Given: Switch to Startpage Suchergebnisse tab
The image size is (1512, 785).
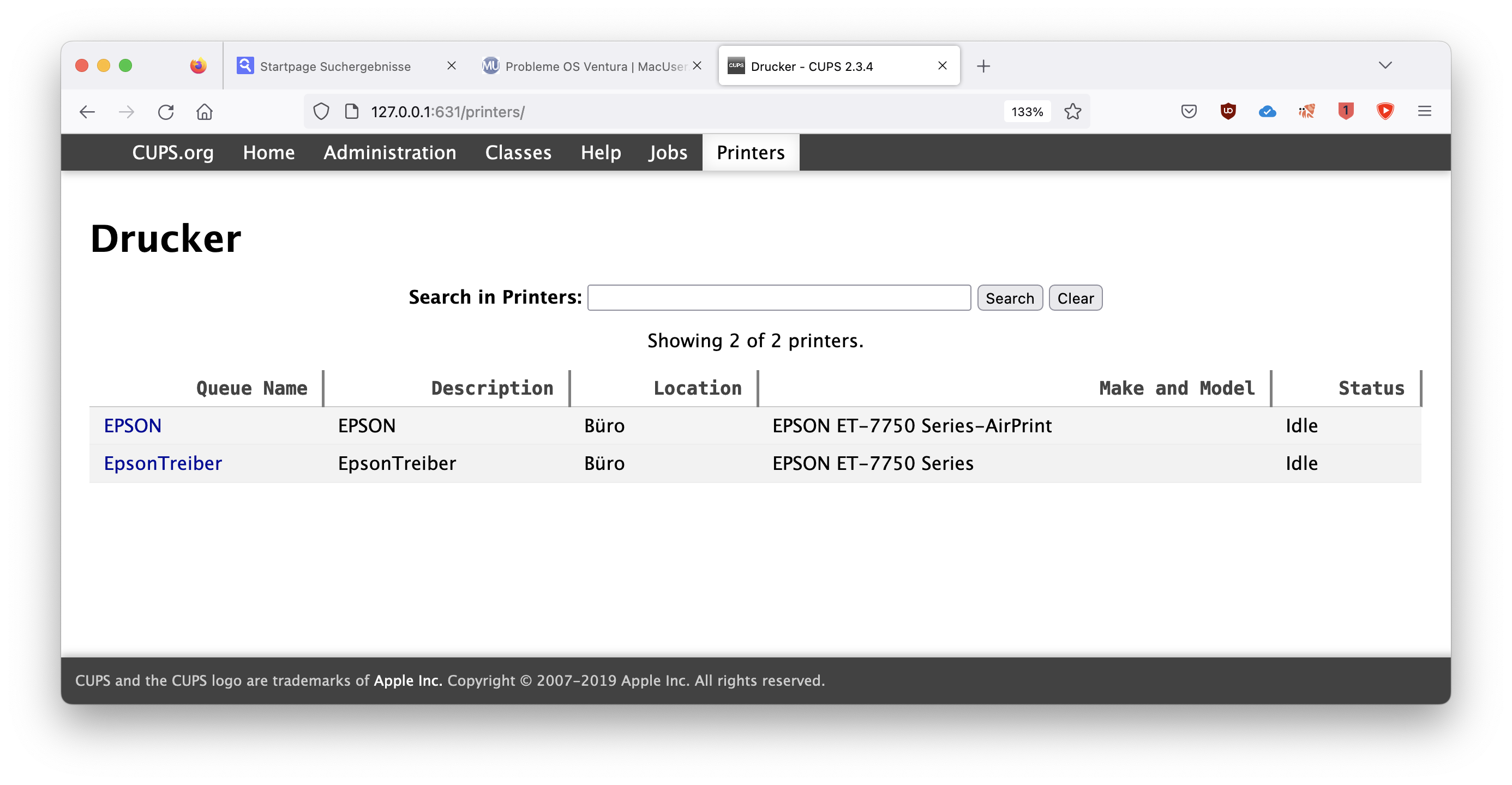Looking at the screenshot, I should 335,67.
